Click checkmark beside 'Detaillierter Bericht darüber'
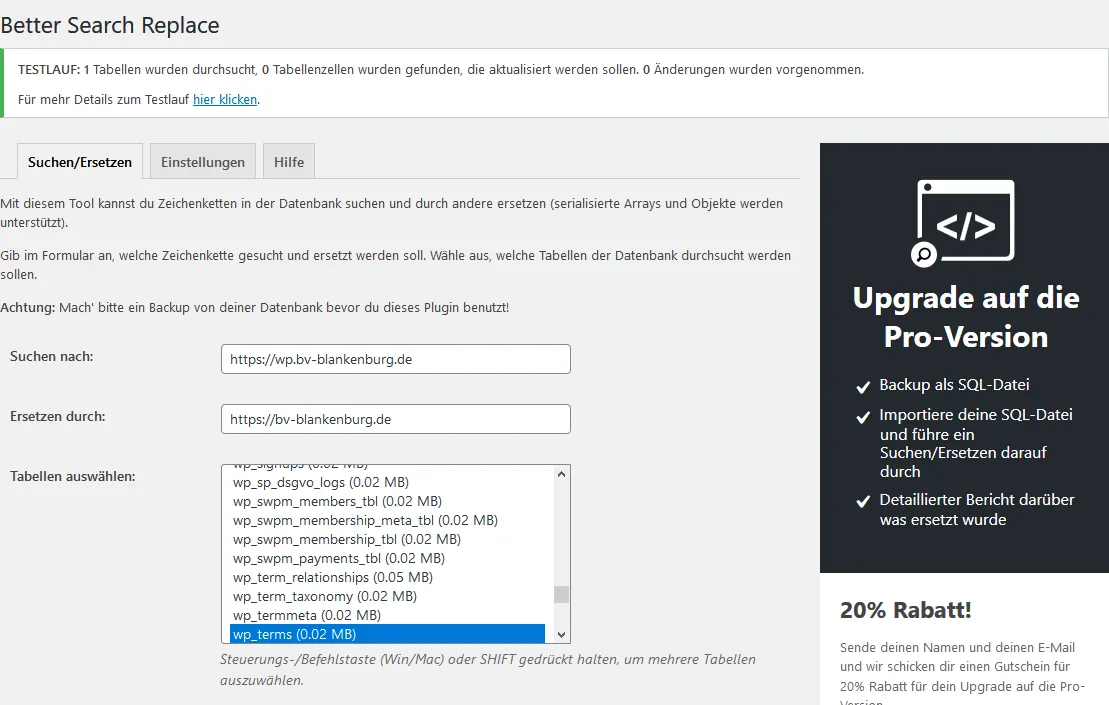This screenshot has height=705, width=1109. pyautogui.click(x=863, y=501)
